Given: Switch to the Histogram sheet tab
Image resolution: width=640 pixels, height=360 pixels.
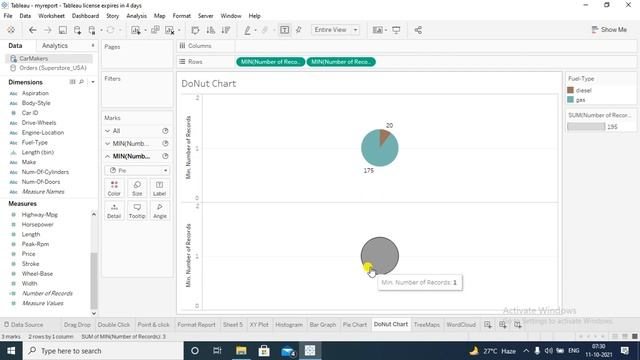Looking at the screenshot, I should click(x=289, y=324).
